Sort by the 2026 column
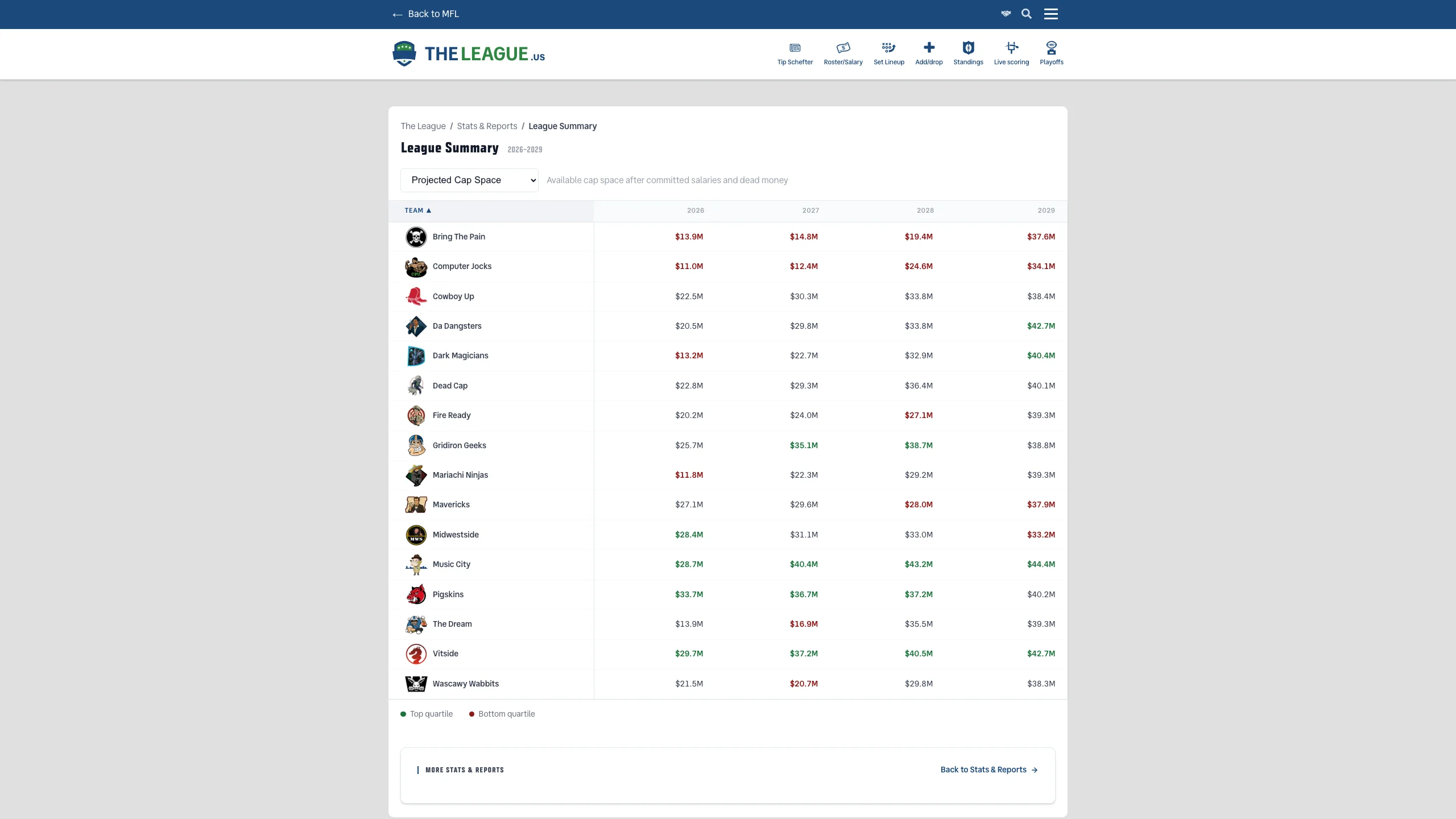This screenshot has width=1456, height=819. point(695,210)
